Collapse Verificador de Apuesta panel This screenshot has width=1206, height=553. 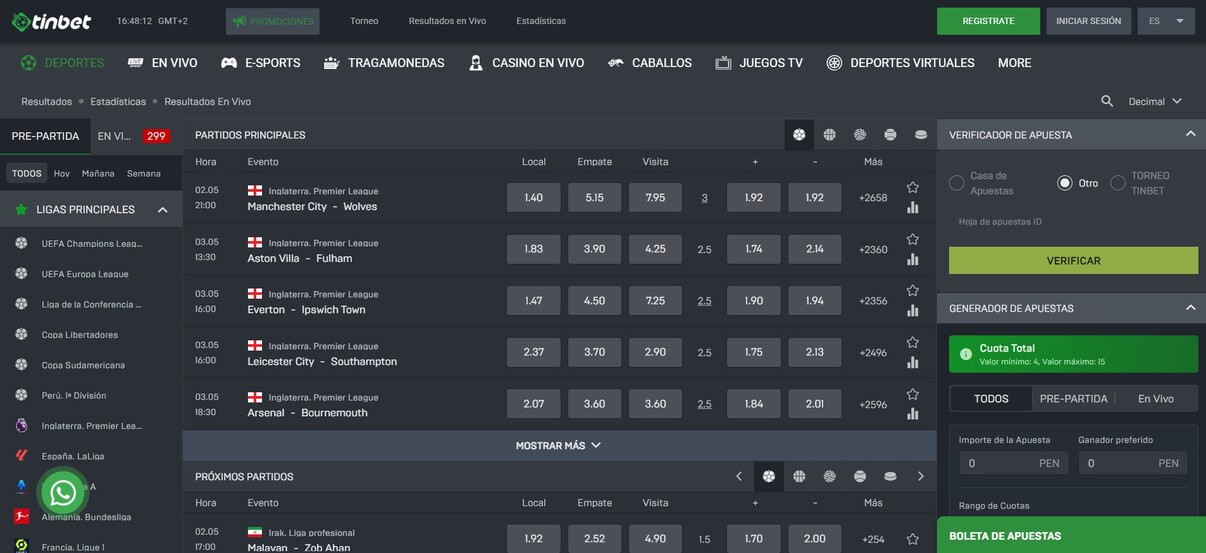point(1190,134)
